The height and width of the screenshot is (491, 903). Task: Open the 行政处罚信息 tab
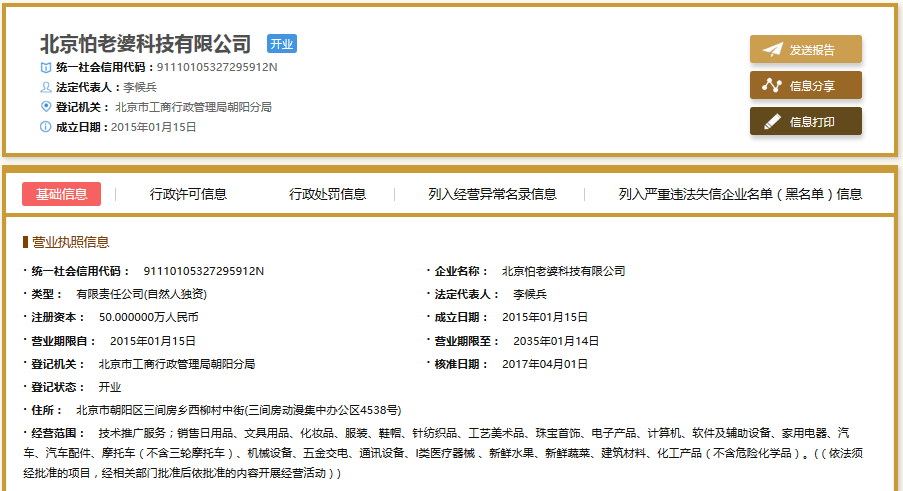click(328, 194)
